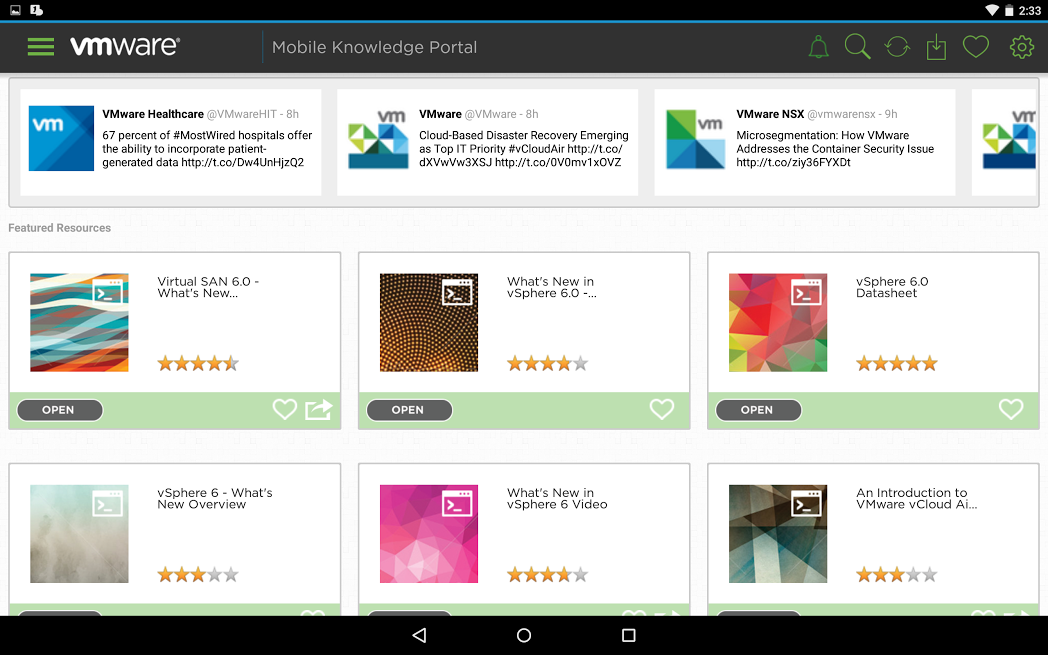The height and width of the screenshot is (655, 1048).
Task: Select 'Virtual SAN 6.0 - What's New...' title
Action: 208,287
